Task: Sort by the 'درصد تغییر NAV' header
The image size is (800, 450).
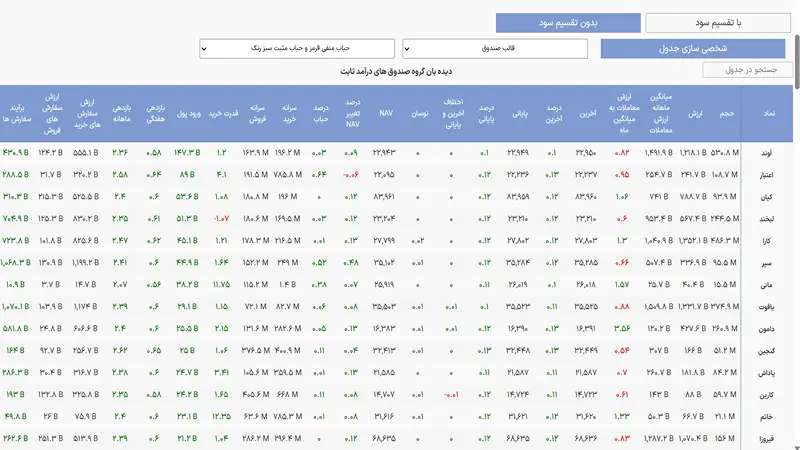Action: 352,113
